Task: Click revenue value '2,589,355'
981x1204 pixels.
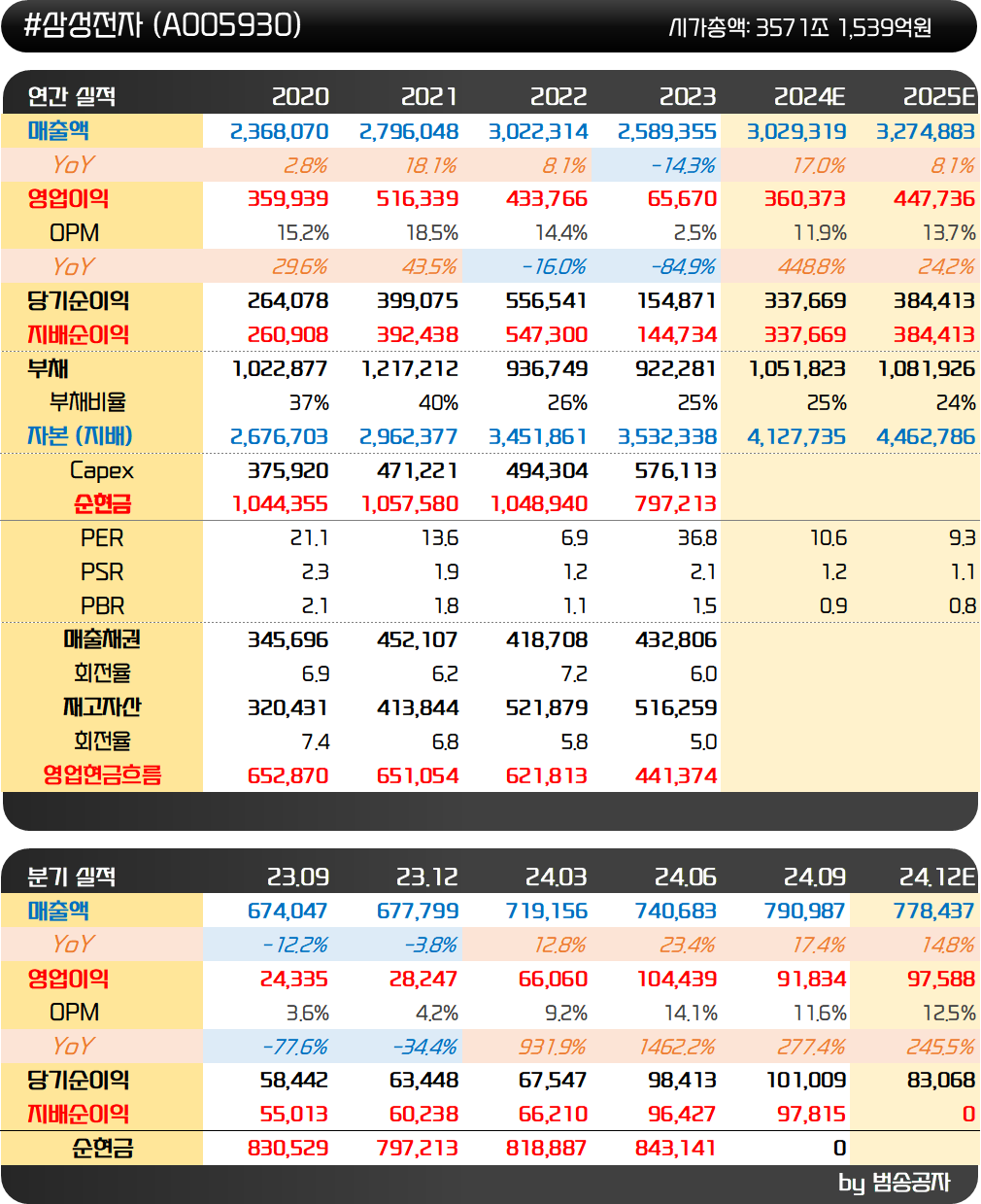Action: click(x=667, y=131)
